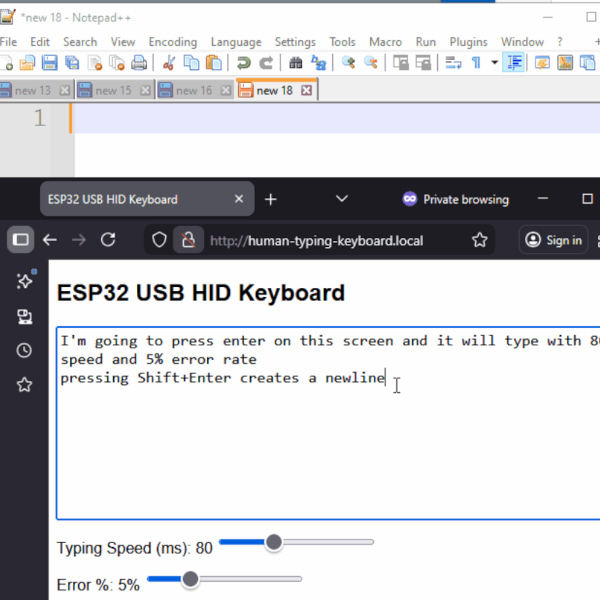Screen dimensions: 600x600
Task: Open the Plugins menu
Action: [x=468, y=42]
